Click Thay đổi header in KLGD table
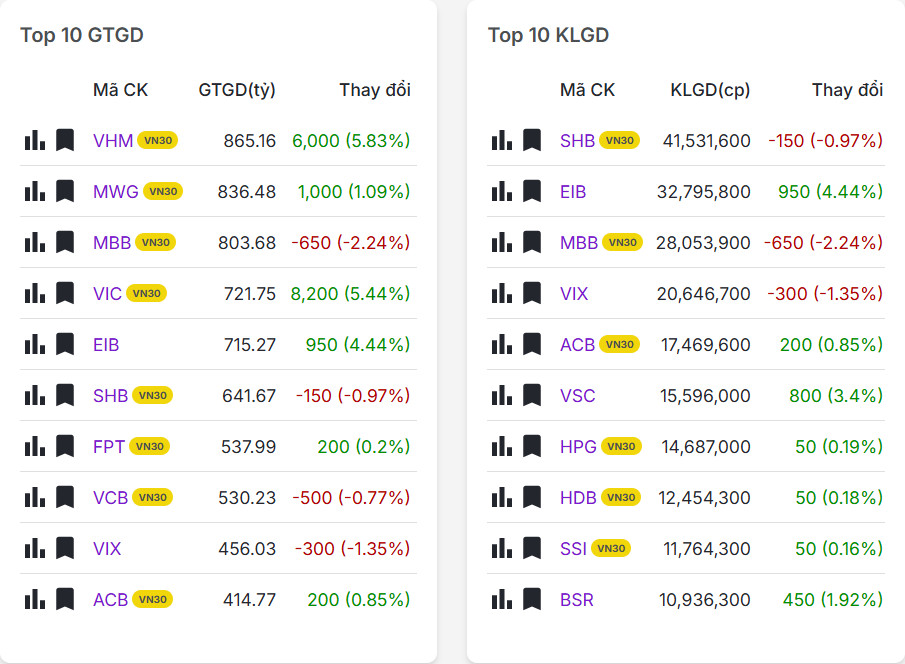Image resolution: width=905 pixels, height=664 pixels. [x=847, y=90]
